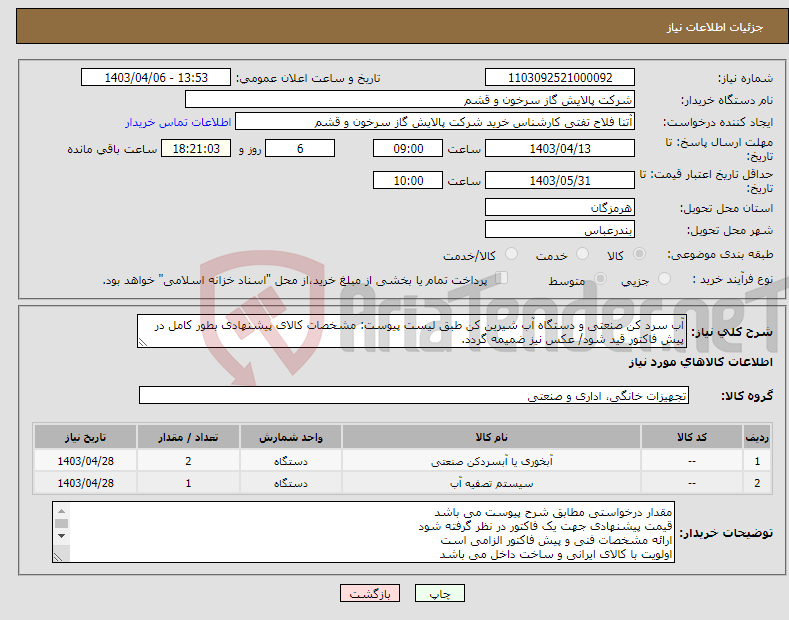Click unit دستگاه in row two
This screenshot has height=620, width=789.
click(x=291, y=483)
